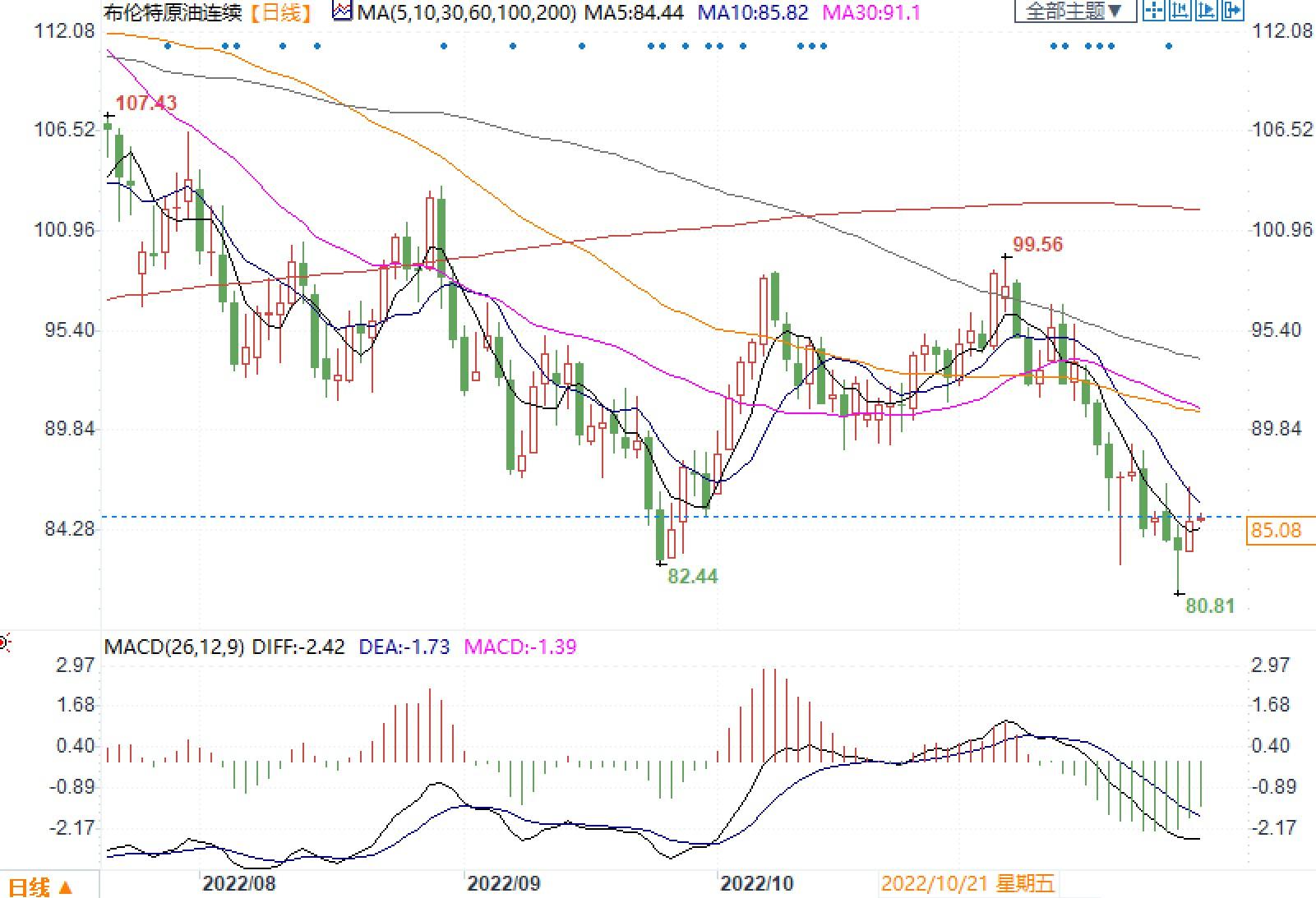
Task: Select the MA5:84.44 legend value
Action: [634, 12]
